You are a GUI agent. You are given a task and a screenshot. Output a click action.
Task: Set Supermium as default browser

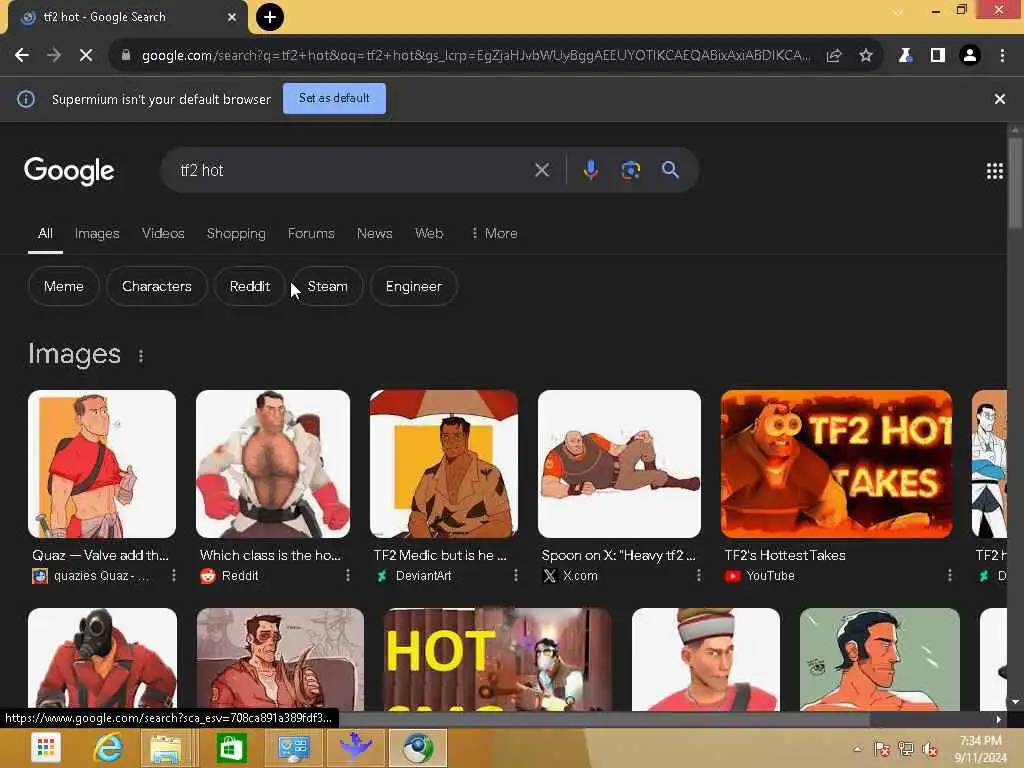[x=334, y=98]
